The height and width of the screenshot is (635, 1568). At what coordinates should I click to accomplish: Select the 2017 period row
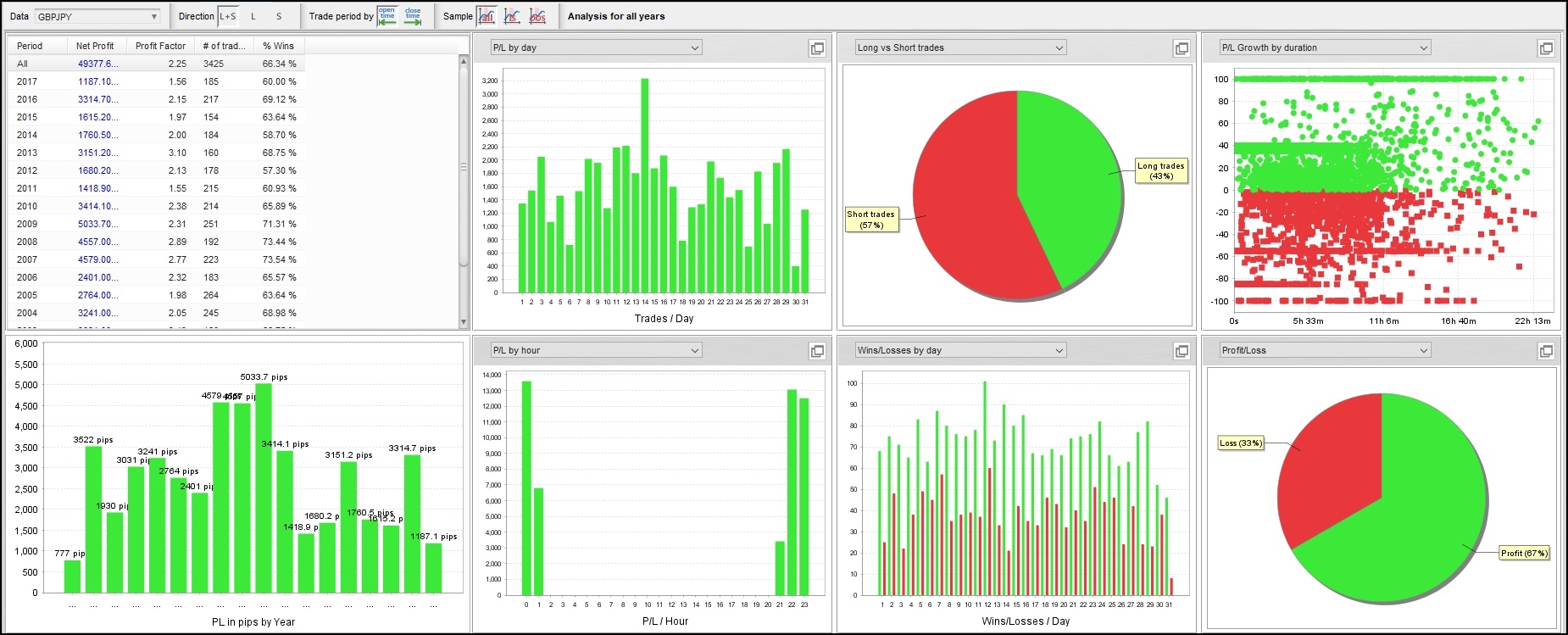(x=157, y=81)
